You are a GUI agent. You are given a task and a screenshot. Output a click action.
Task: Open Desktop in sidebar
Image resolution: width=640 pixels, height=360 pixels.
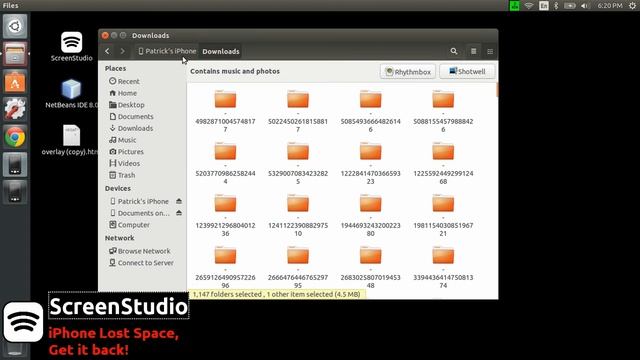click(127, 104)
